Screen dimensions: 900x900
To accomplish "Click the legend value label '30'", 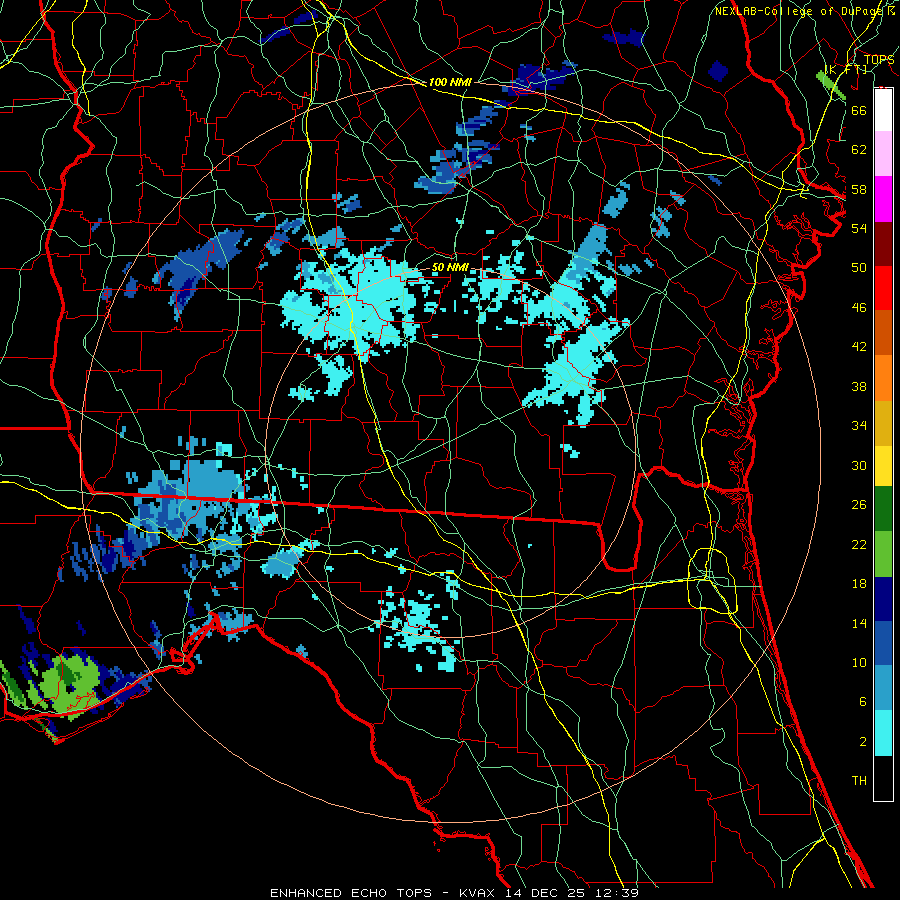I will point(859,465).
